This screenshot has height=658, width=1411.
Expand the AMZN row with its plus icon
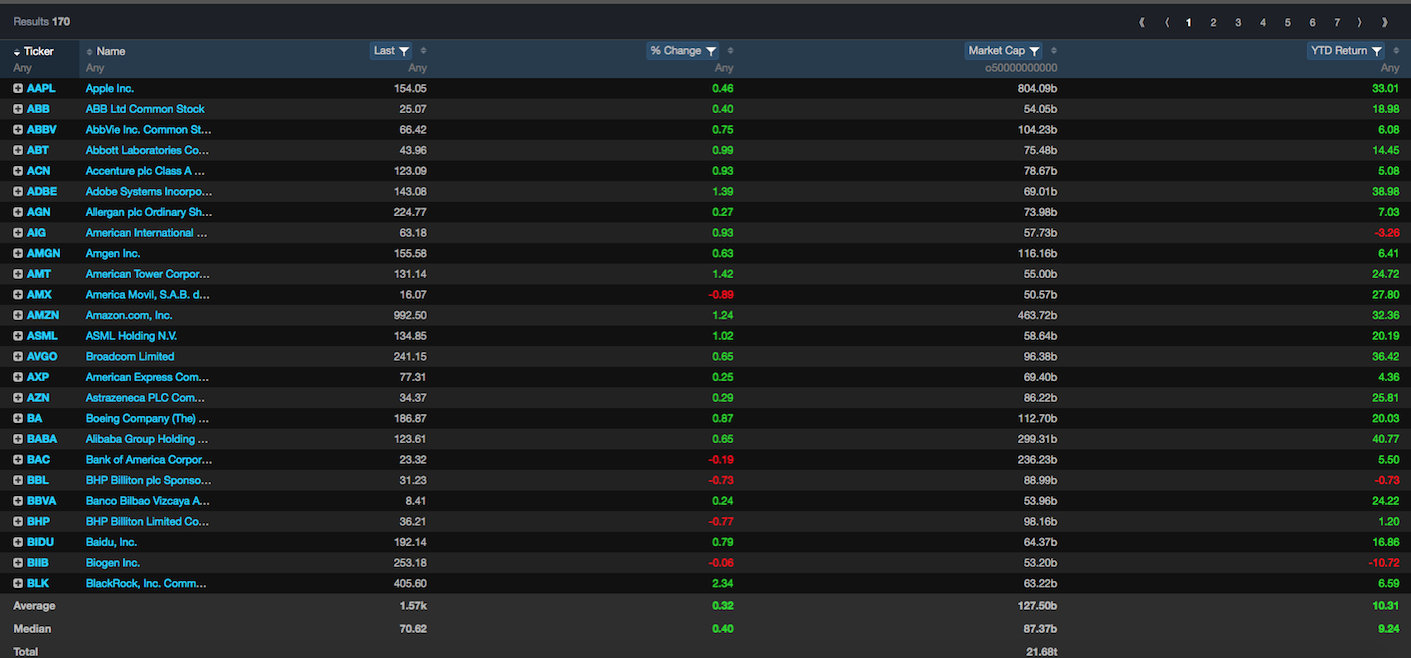[x=18, y=315]
